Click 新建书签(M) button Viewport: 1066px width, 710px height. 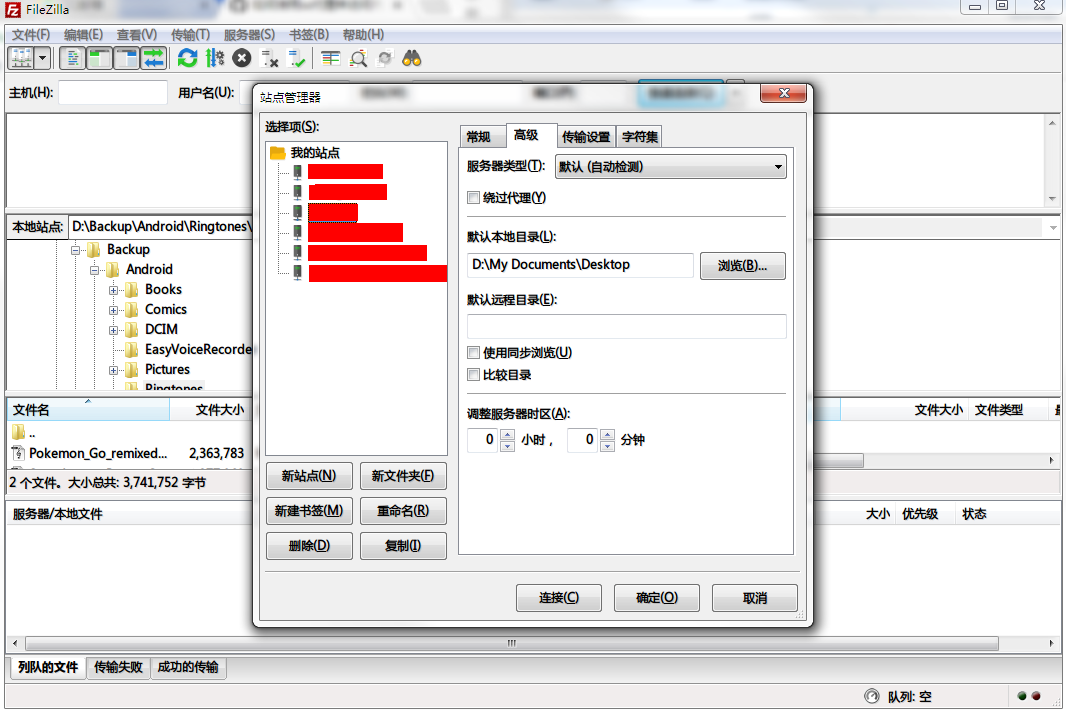point(309,511)
